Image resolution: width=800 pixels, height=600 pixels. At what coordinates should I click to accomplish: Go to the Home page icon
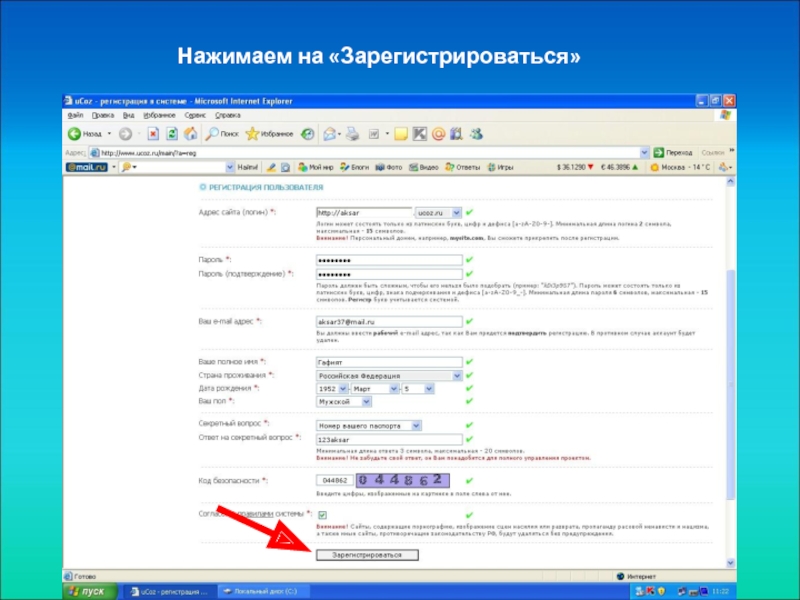[x=190, y=133]
